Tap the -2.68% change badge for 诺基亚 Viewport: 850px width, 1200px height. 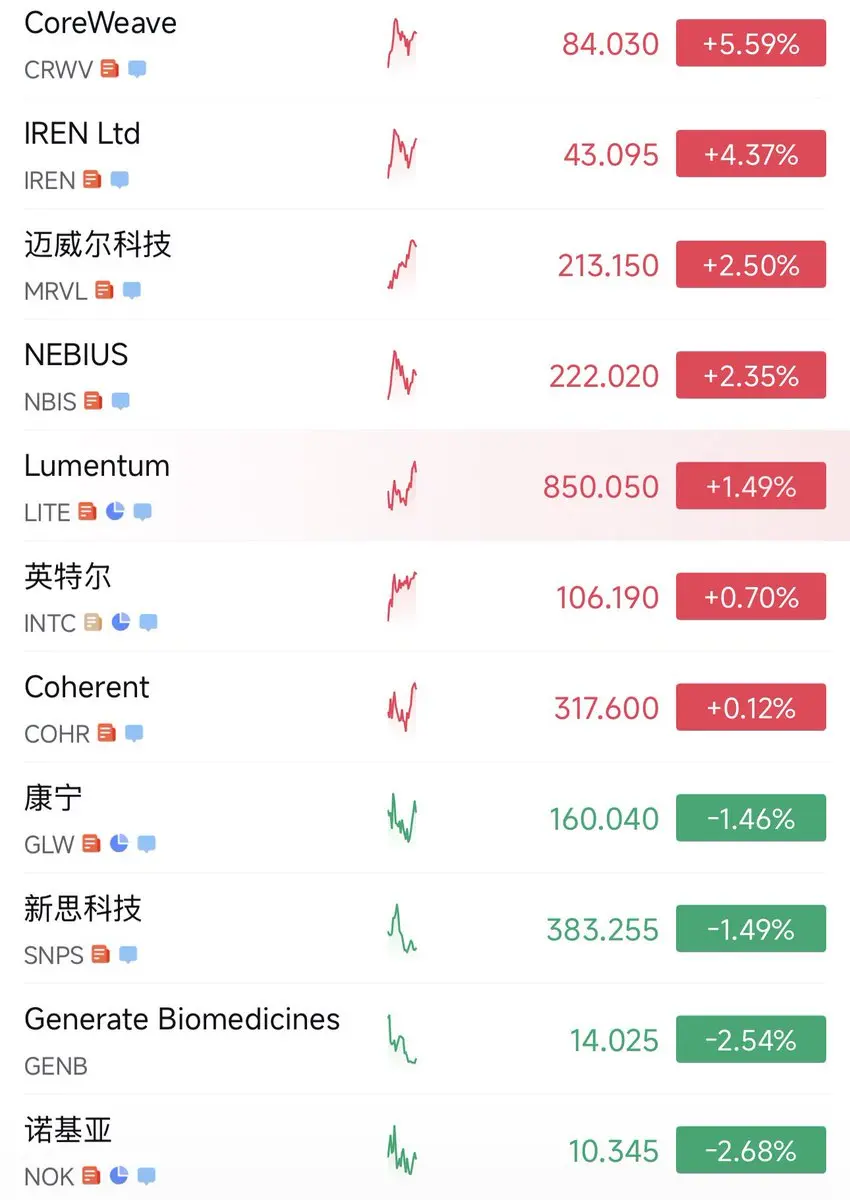tap(751, 1151)
